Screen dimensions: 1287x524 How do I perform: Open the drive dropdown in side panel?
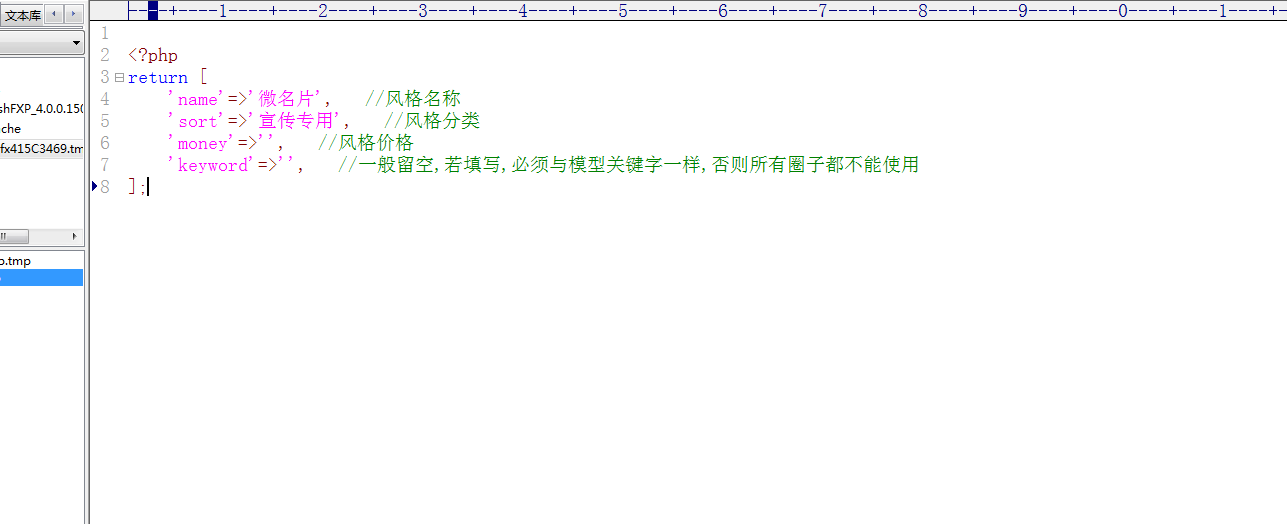click(x=76, y=44)
